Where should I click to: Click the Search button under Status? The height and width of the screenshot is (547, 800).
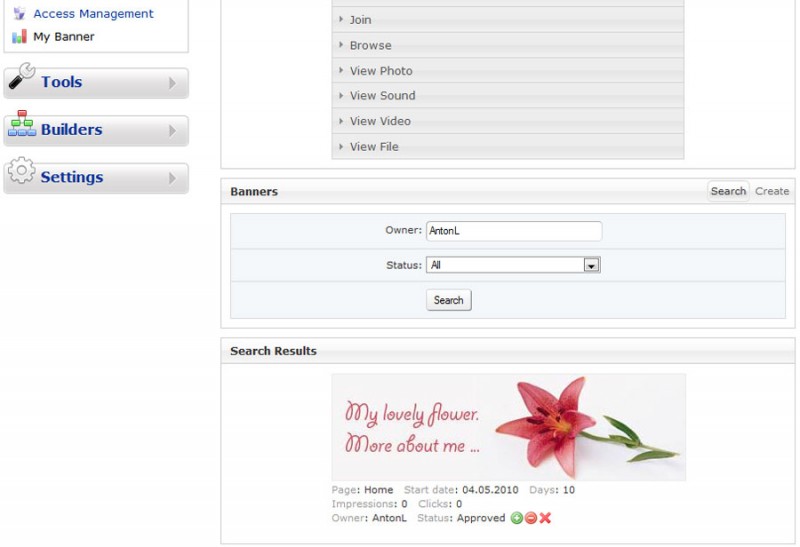pos(448,300)
